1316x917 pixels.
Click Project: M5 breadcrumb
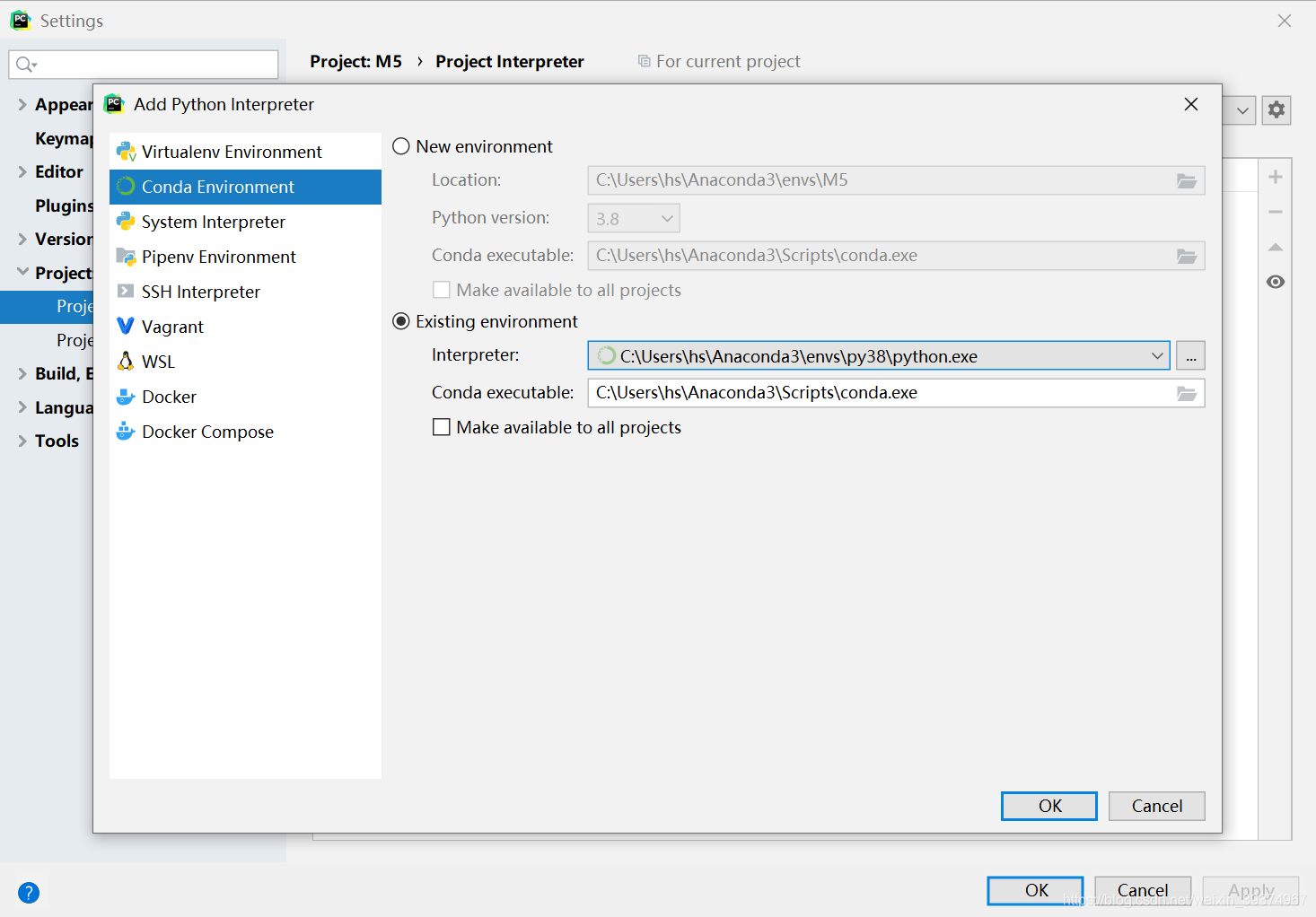click(356, 61)
